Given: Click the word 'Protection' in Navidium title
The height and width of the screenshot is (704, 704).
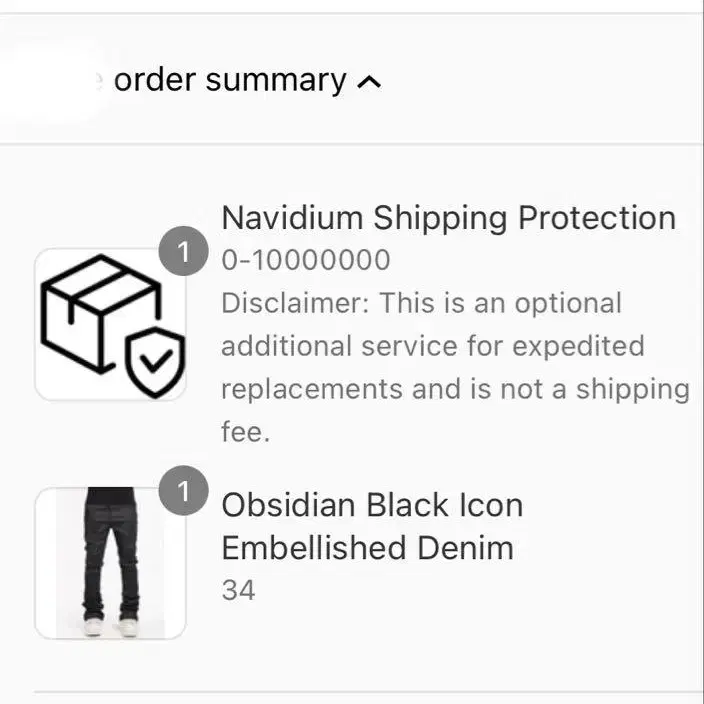Looking at the screenshot, I should point(597,219).
